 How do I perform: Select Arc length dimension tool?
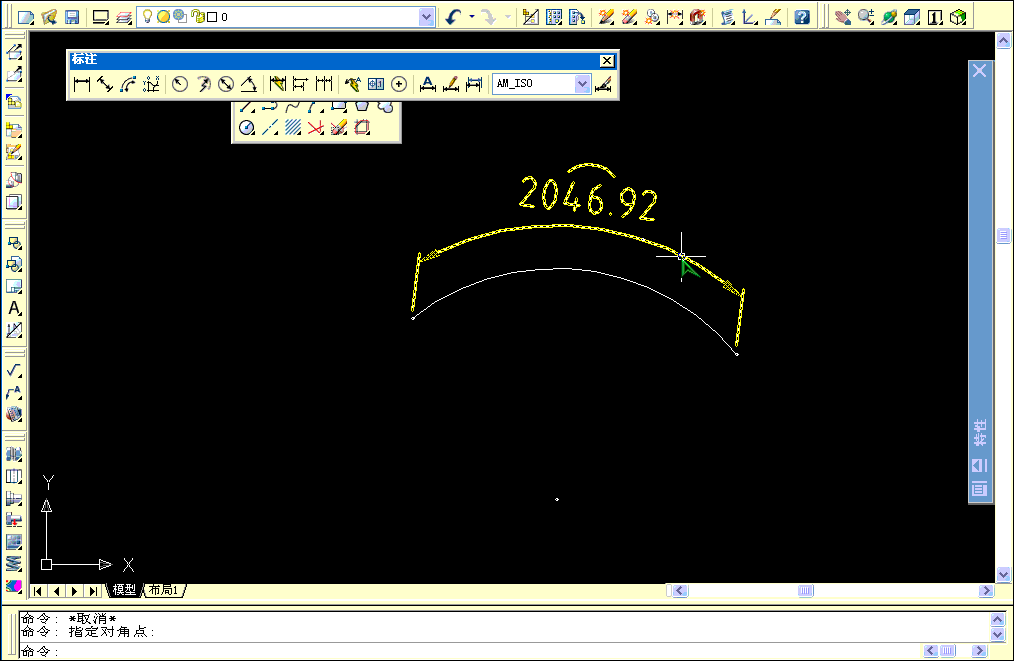pyautogui.click(x=128, y=84)
